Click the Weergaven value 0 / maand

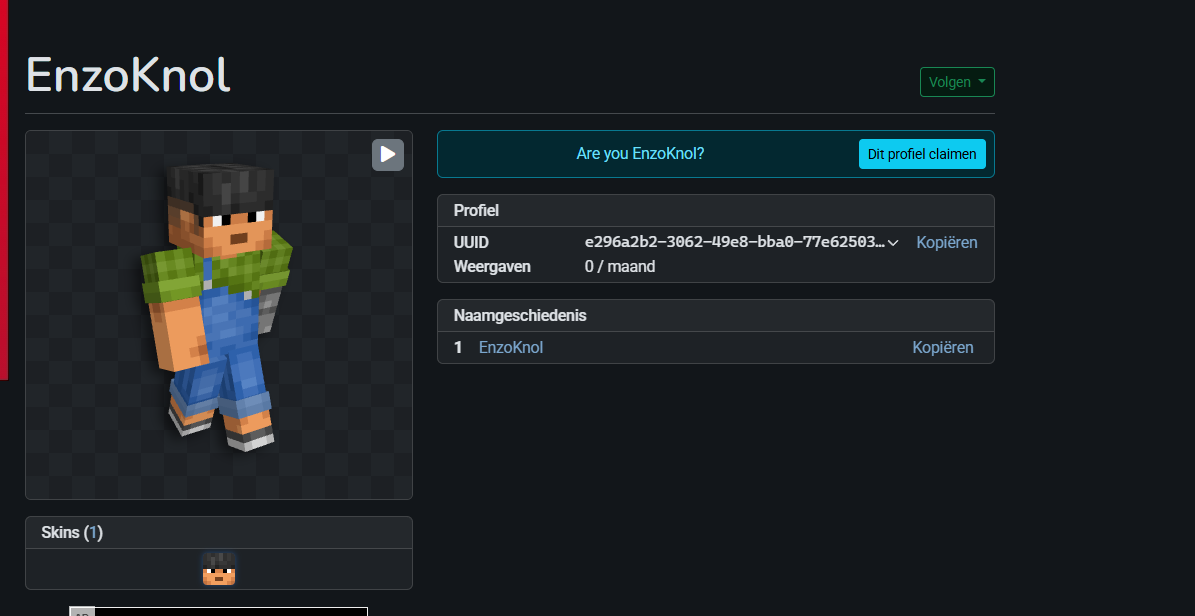620,267
